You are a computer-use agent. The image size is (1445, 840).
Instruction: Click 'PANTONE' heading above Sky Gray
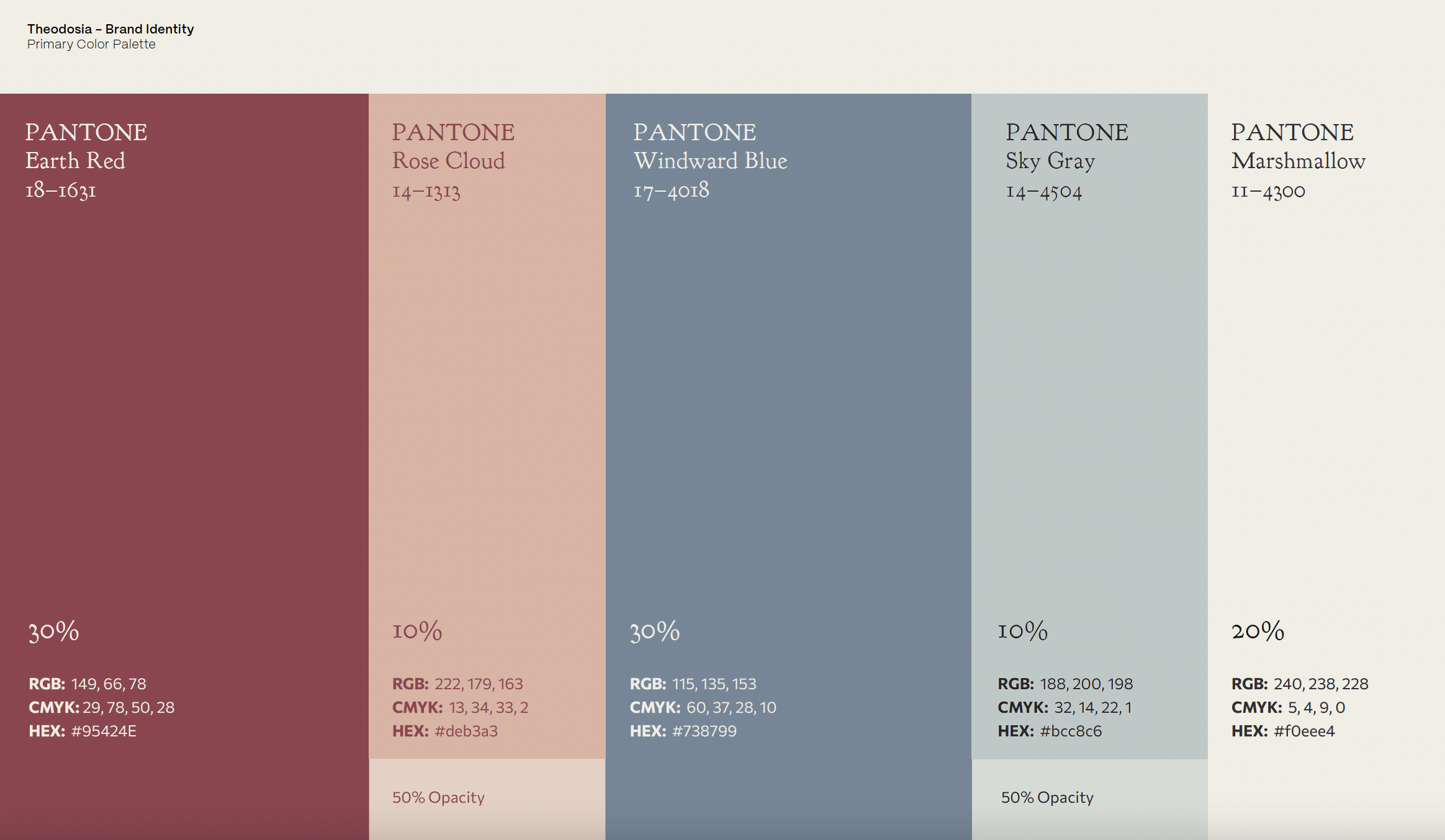(x=1067, y=132)
